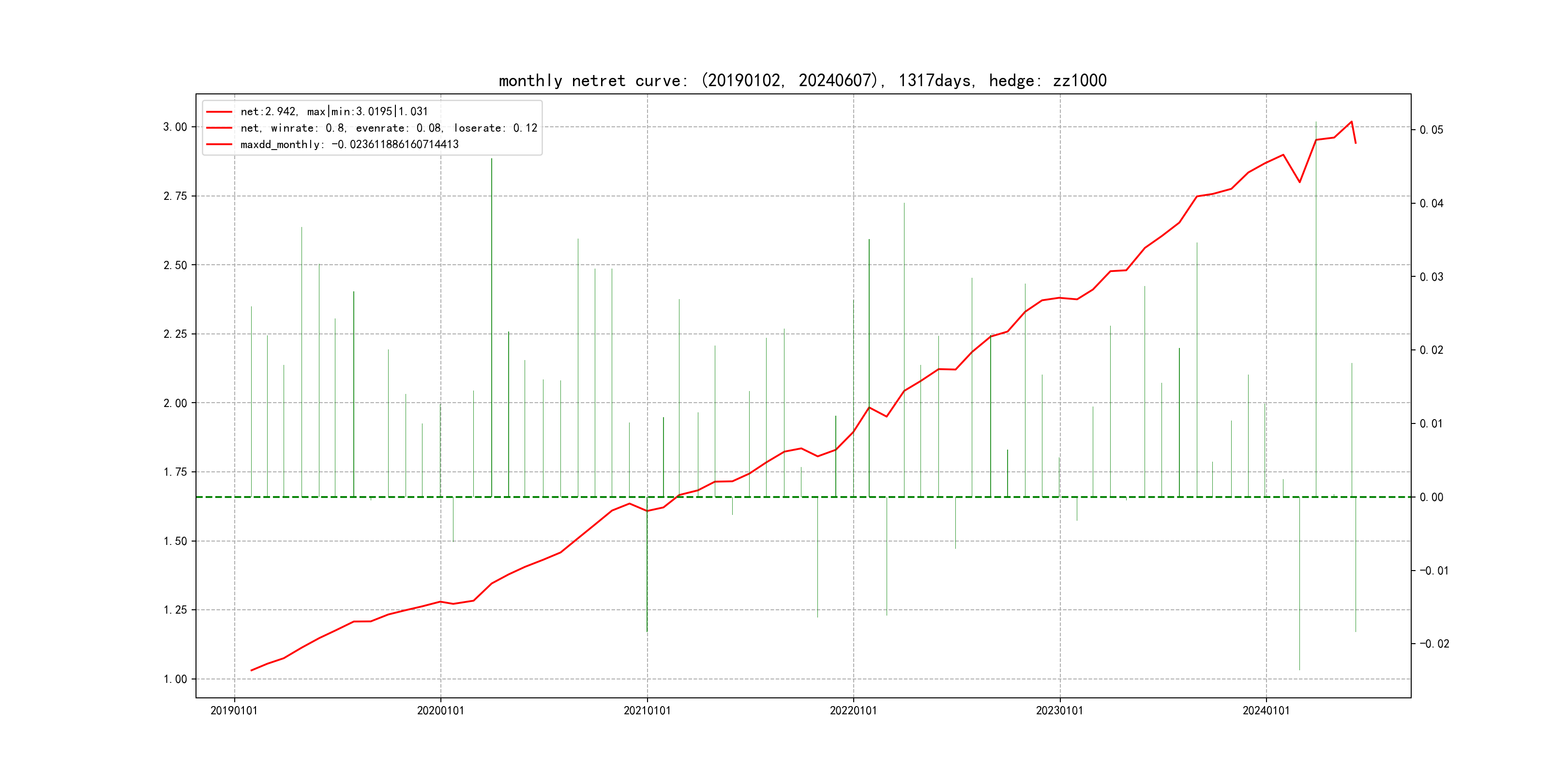Image resolution: width=1568 pixels, height=784 pixels.
Task: Click red line swatch beside 'net:2.942'
Action: pos(219,112)
